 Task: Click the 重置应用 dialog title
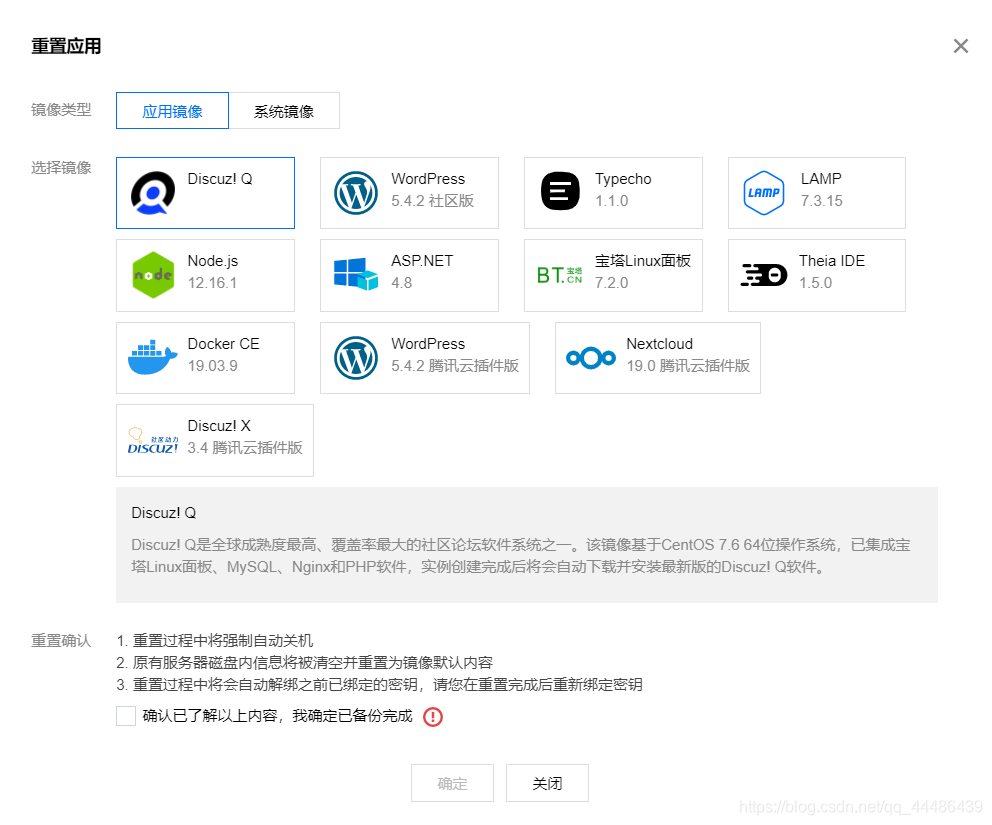coord(66,46)
